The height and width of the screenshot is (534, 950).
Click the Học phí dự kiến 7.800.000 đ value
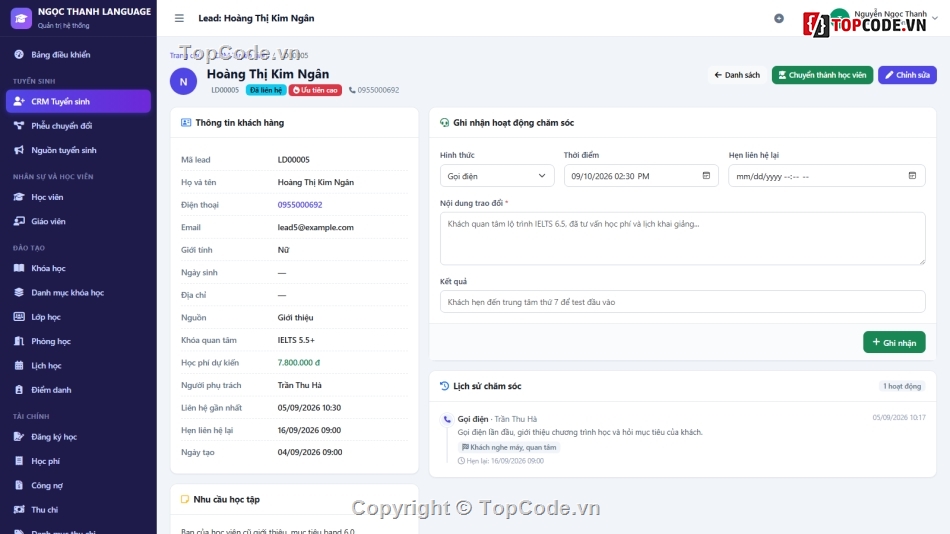click(x=299, y=362)
